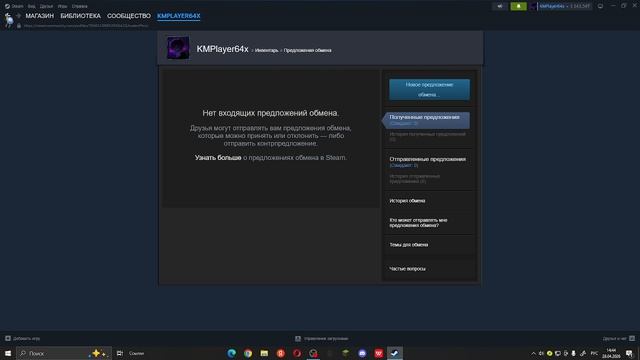Open Opera browser from the taskbar
This screenshot has height=360, width=640.
click(x=297, y=353)
